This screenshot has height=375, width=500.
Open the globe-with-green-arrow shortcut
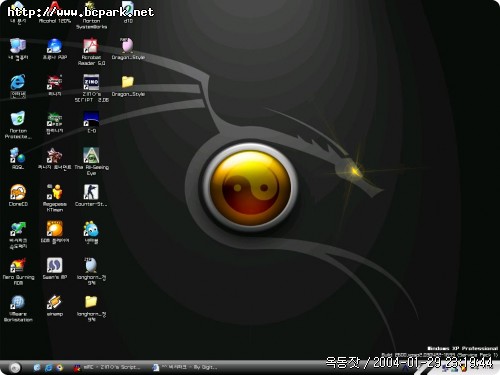(18, 235)
